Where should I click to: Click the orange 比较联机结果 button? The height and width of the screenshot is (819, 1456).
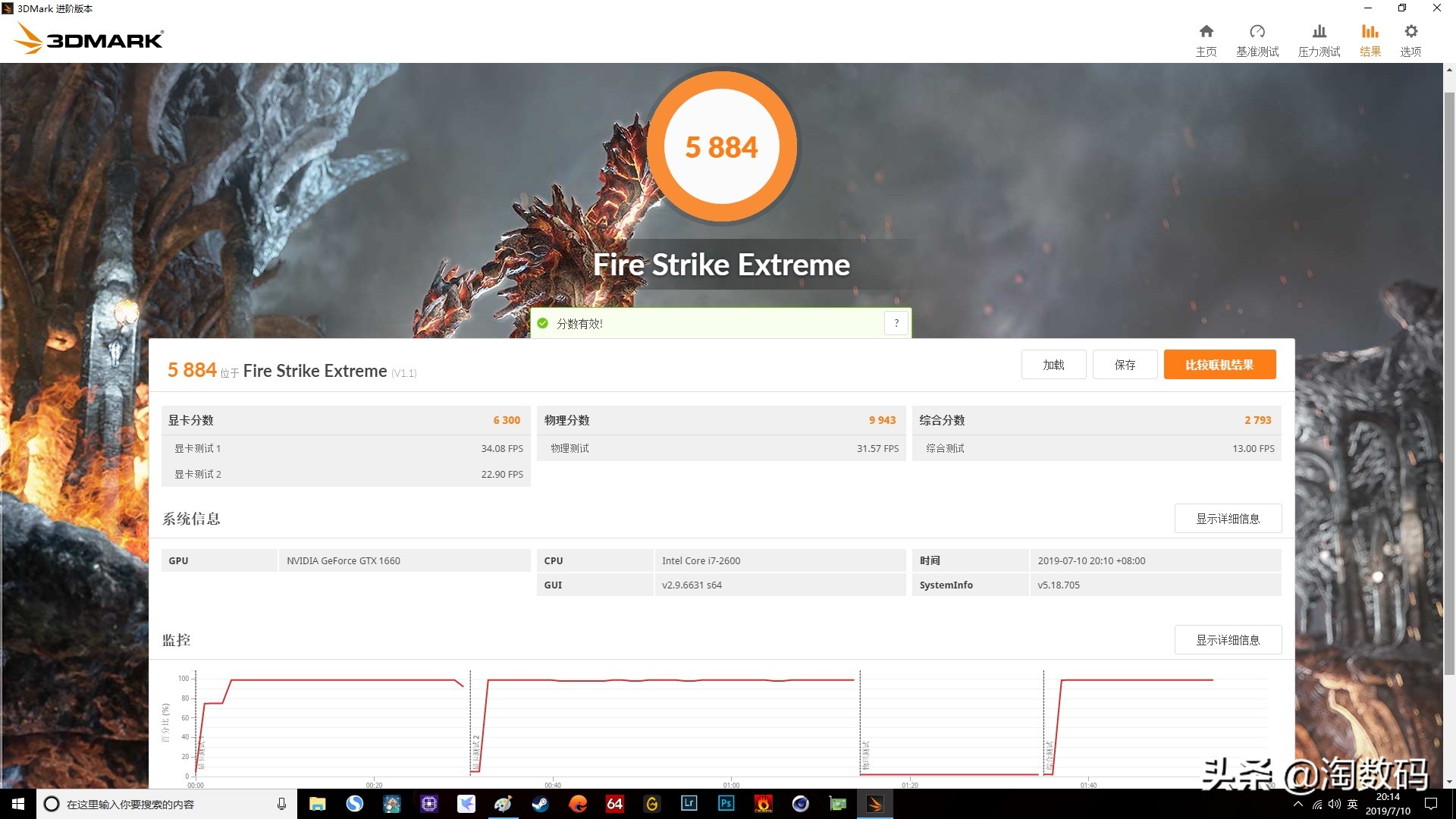coord(1219,364)
